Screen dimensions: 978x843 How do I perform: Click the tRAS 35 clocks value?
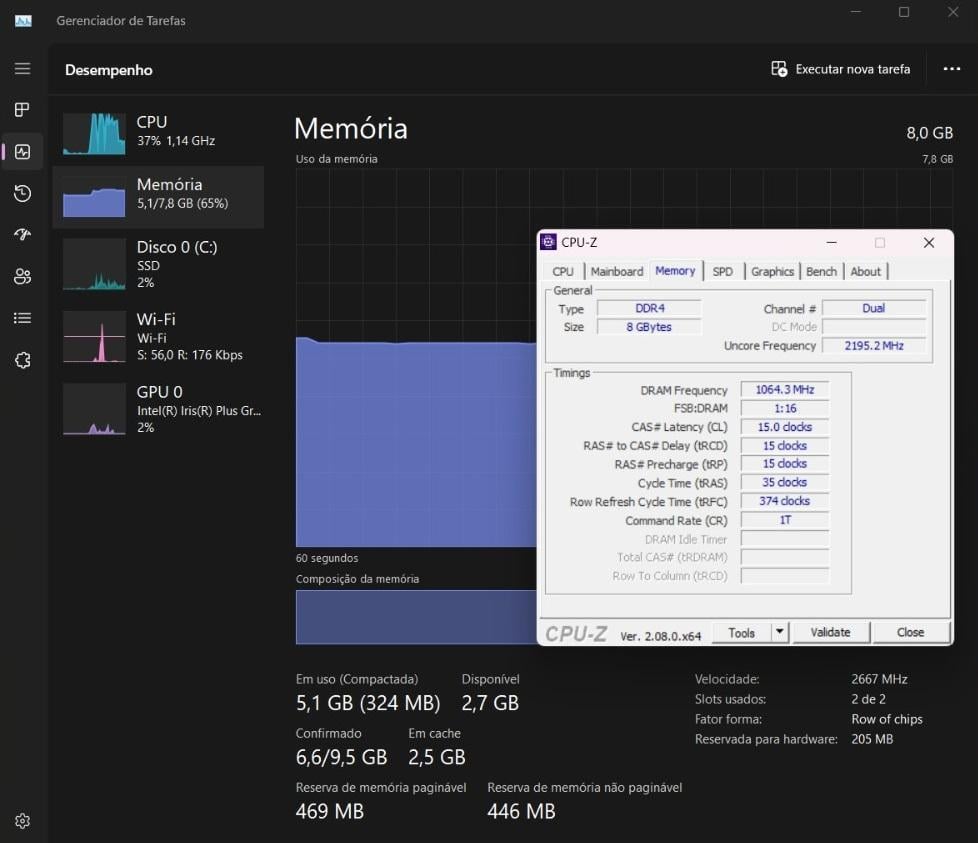(785, 483)
